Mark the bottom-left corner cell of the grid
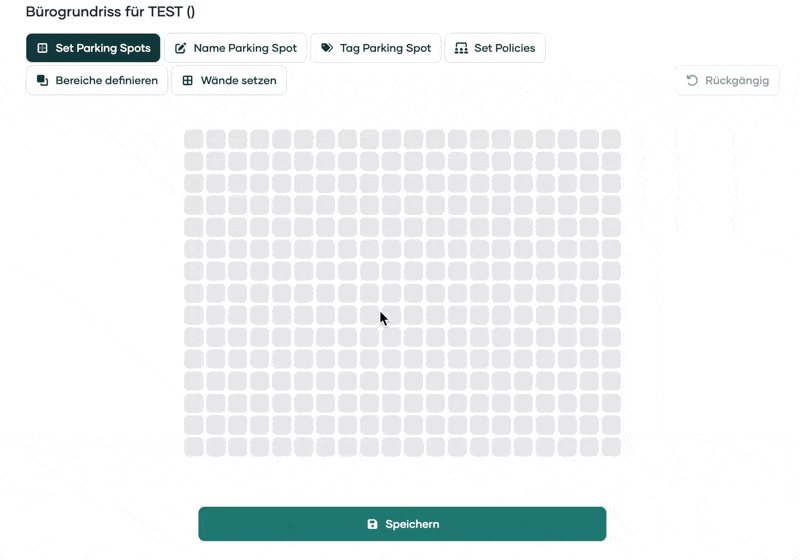 [193, 447]
